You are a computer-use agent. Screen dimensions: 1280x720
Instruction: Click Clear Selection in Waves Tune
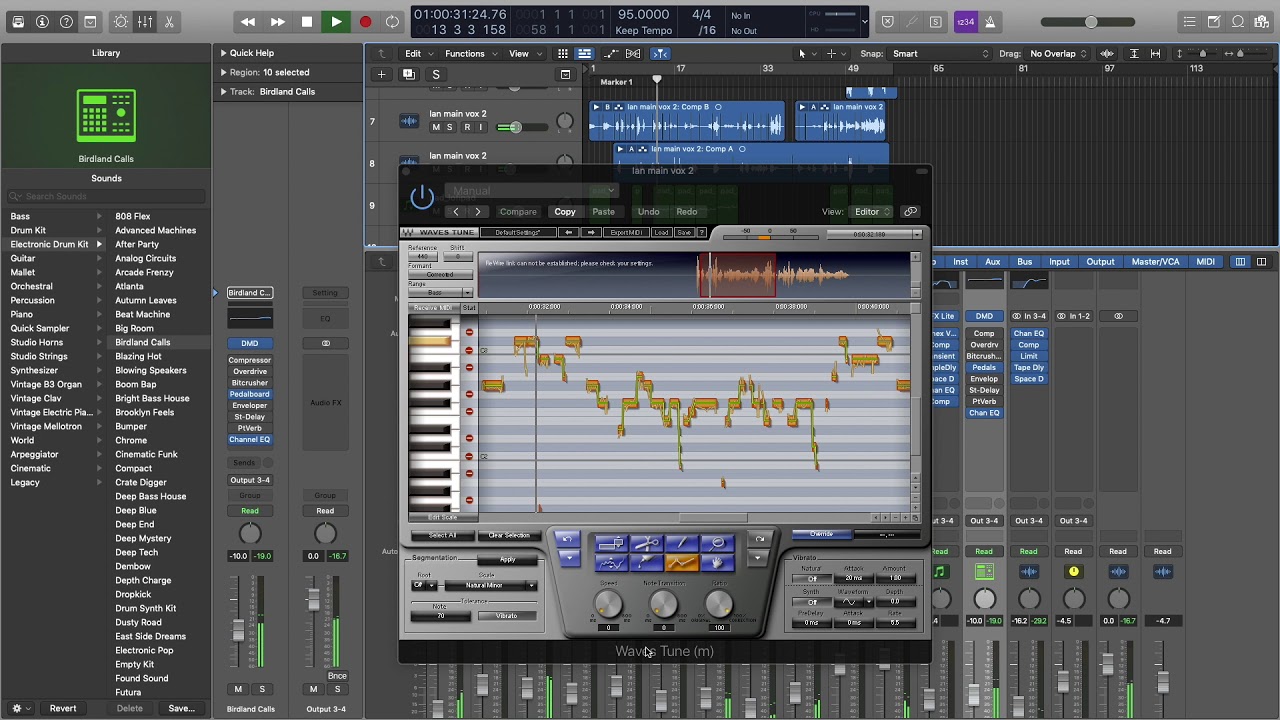click(509, 536)
